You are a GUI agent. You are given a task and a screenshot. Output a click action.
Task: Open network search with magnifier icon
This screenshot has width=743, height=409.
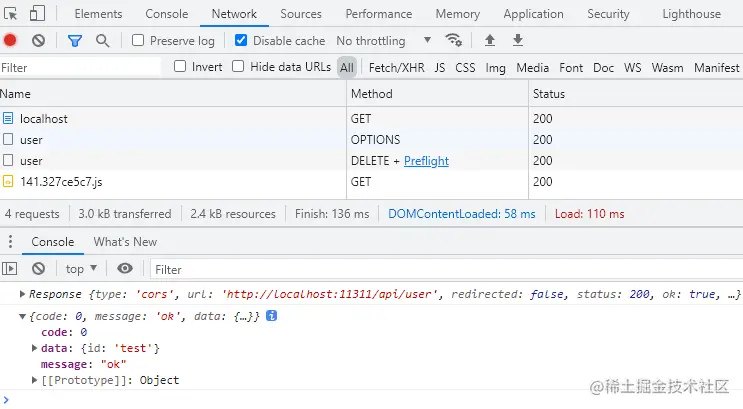click(102, 40)
